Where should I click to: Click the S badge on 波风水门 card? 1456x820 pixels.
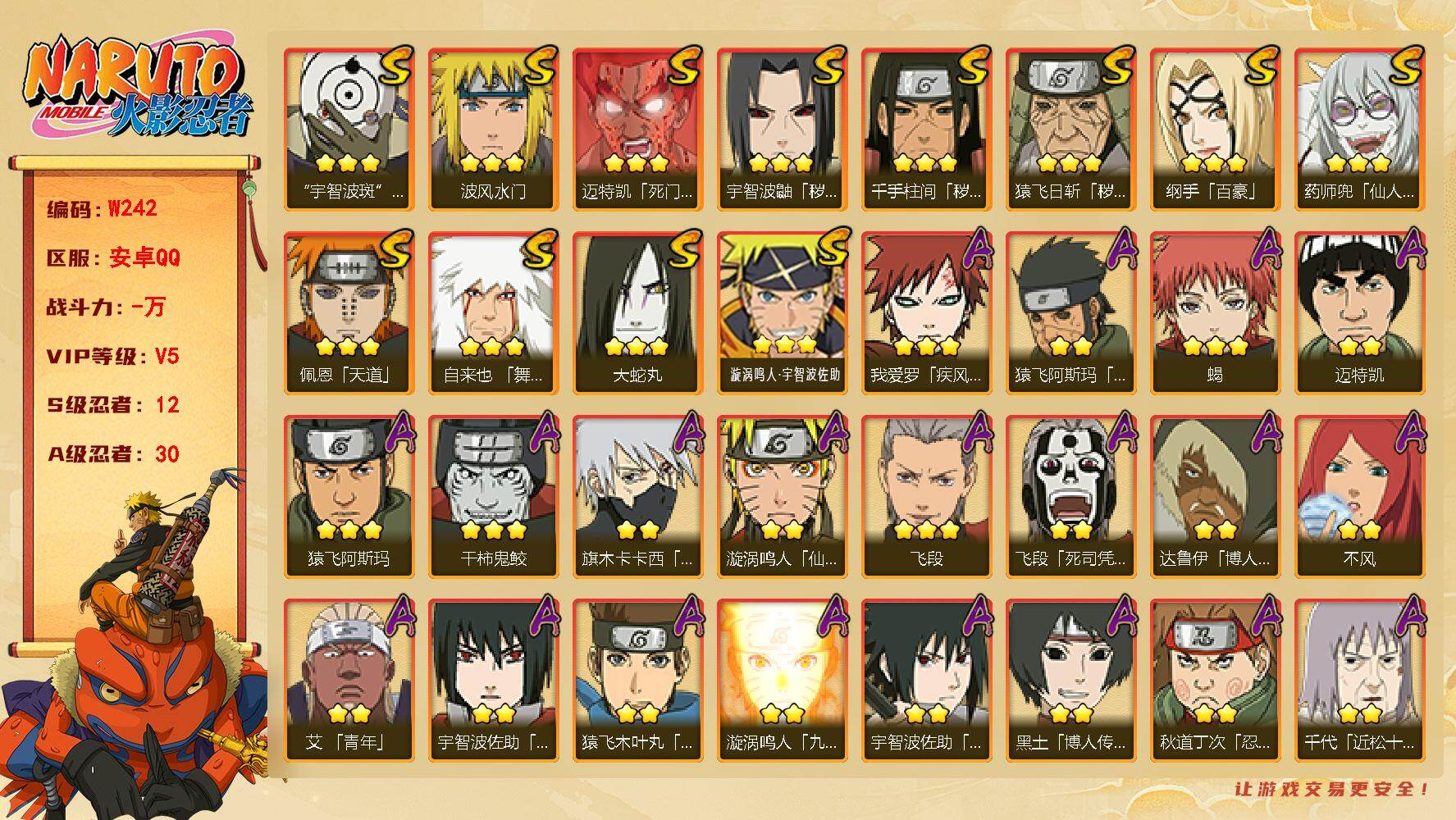click(541, 66)
